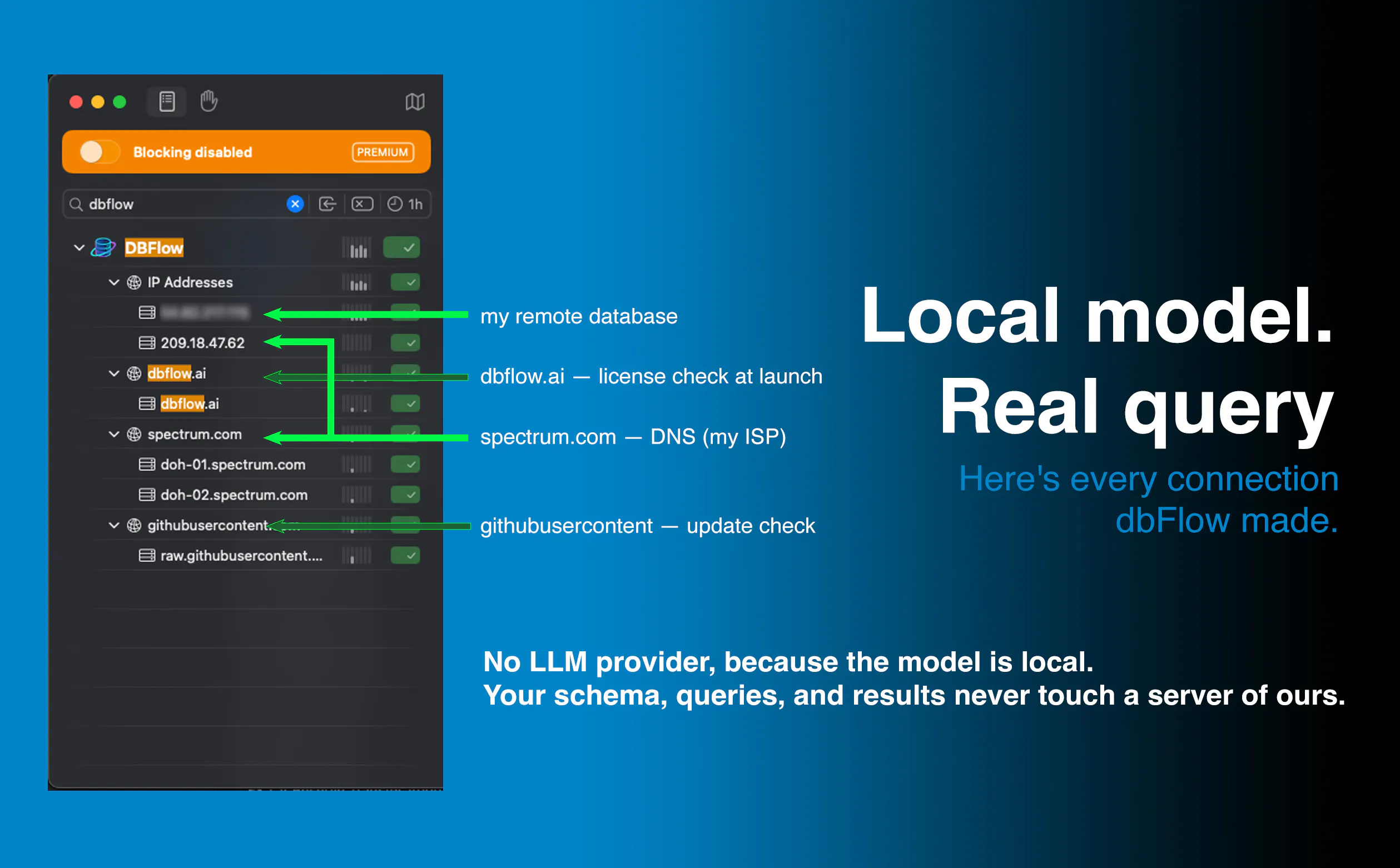Open the map view icon

point(415,102)
